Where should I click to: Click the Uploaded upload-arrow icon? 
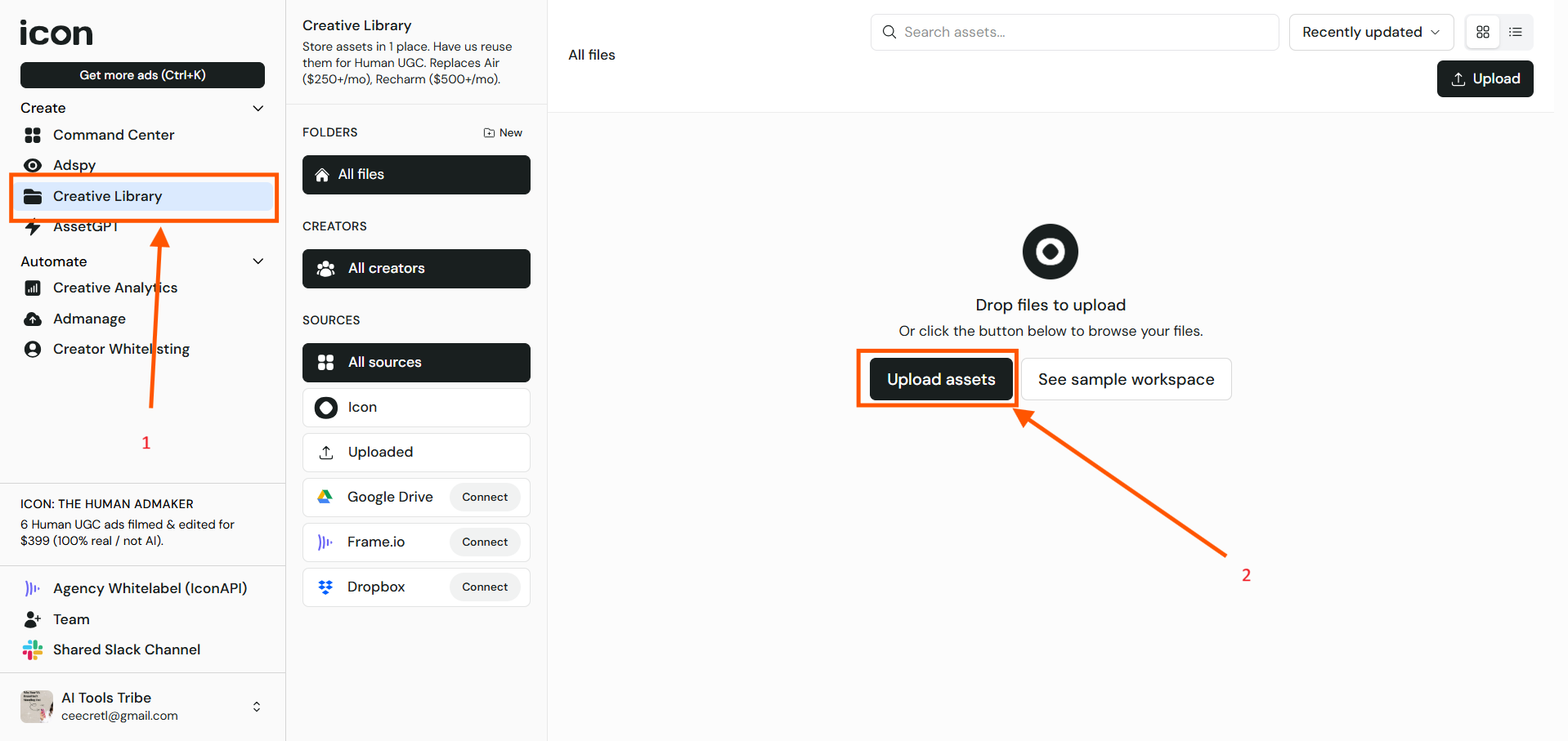[x=326, y=453]
